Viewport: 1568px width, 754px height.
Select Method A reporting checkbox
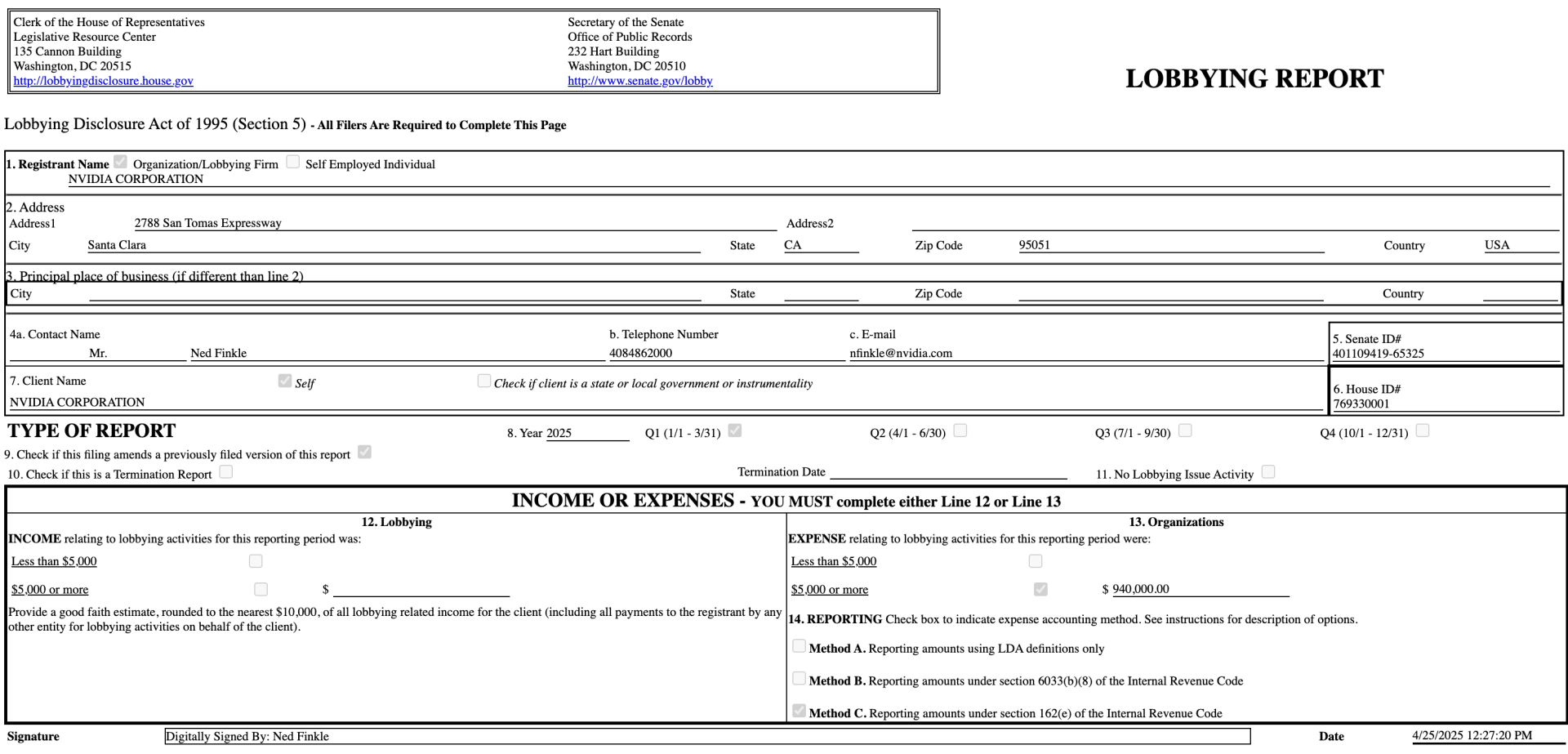click(x=800, y=646)
